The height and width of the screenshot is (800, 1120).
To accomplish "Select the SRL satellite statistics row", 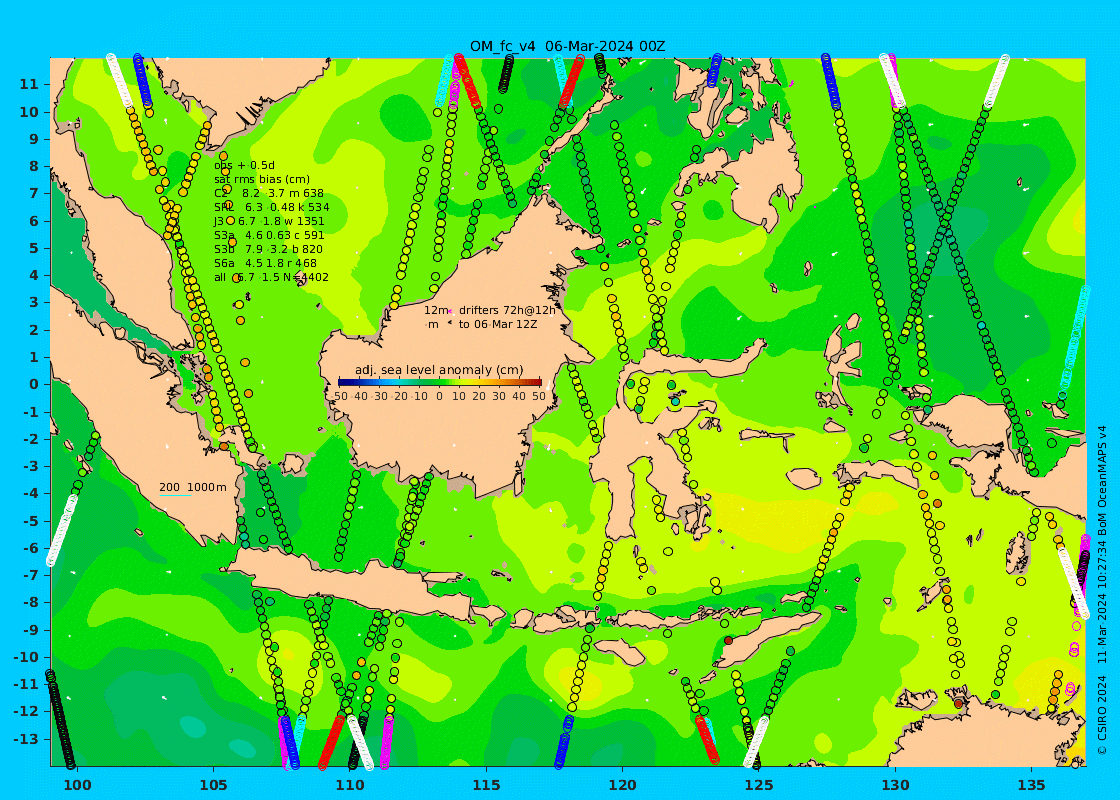I will coord(271,207).
